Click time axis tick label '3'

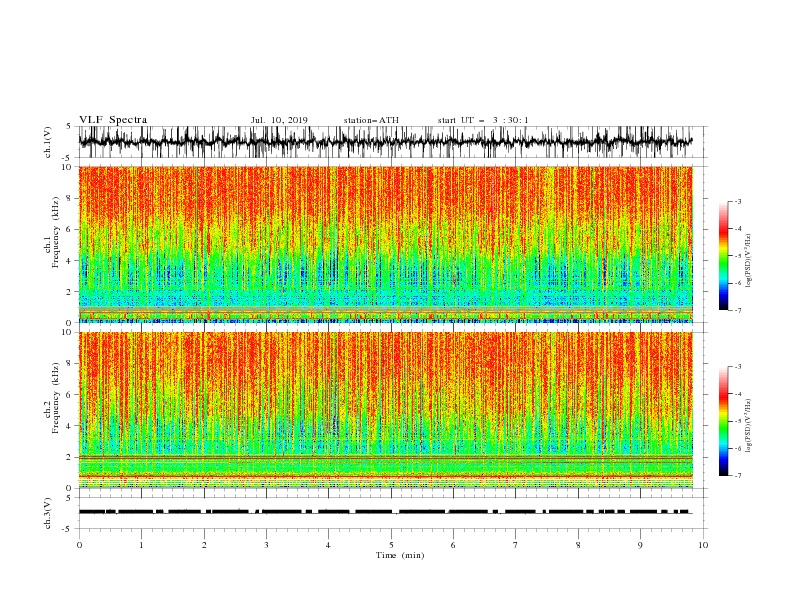266,545
